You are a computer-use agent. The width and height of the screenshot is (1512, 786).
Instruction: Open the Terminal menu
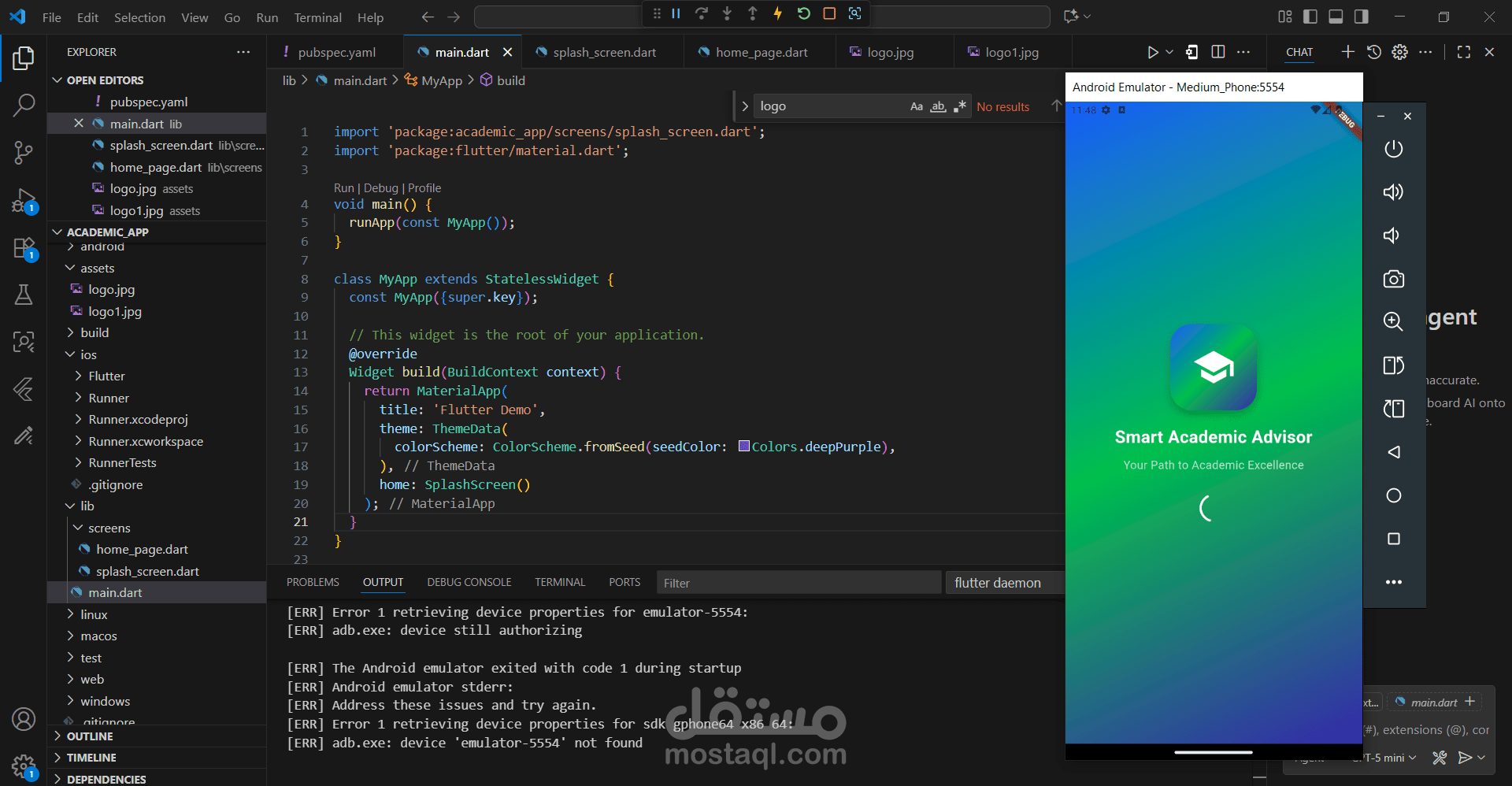coord(317,17)
